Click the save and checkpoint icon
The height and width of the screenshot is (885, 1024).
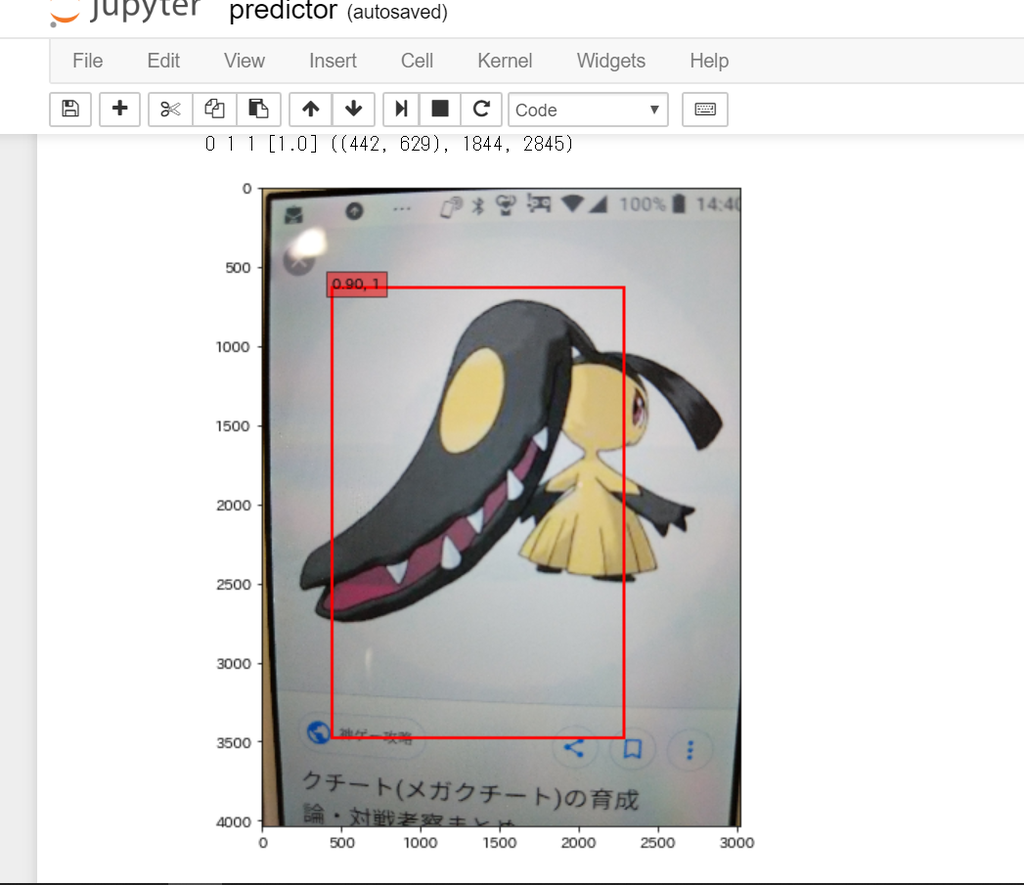71,109
